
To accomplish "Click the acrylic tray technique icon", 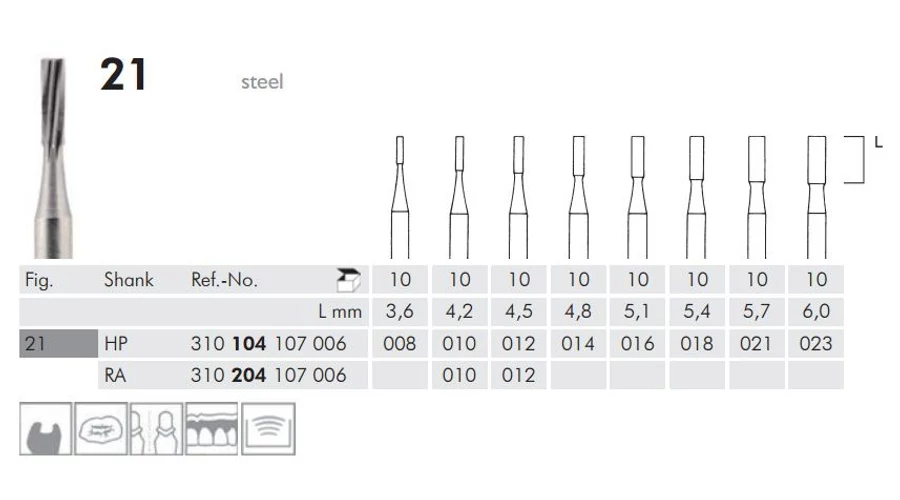I will (x=268, y=429).
